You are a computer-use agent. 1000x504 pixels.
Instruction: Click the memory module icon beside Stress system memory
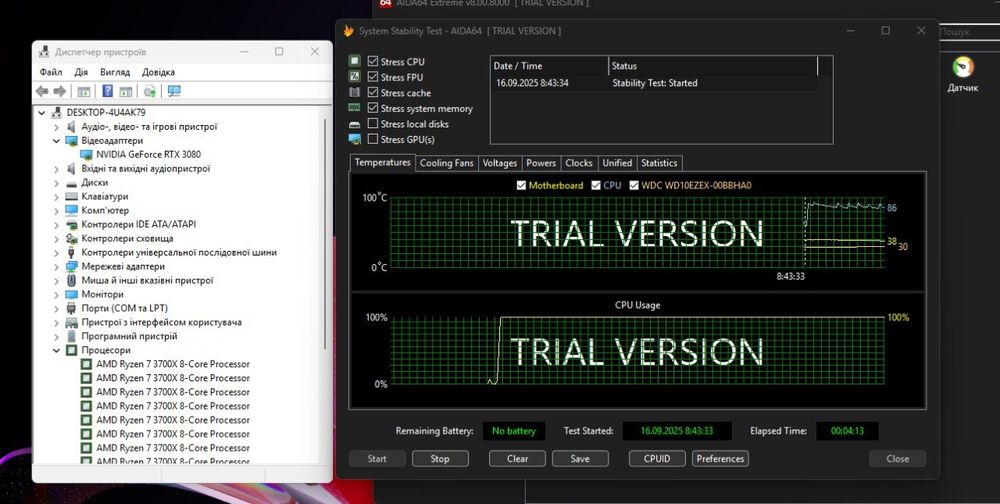pos(355,108)
